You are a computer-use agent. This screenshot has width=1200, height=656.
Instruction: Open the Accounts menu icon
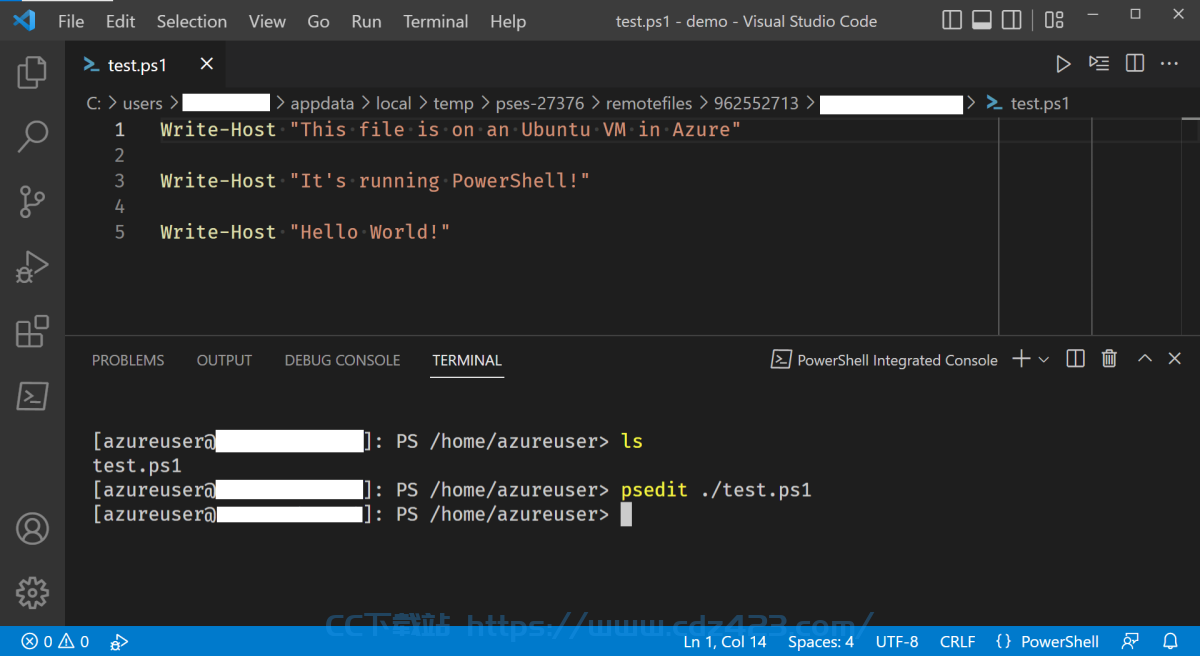(32, 527)
